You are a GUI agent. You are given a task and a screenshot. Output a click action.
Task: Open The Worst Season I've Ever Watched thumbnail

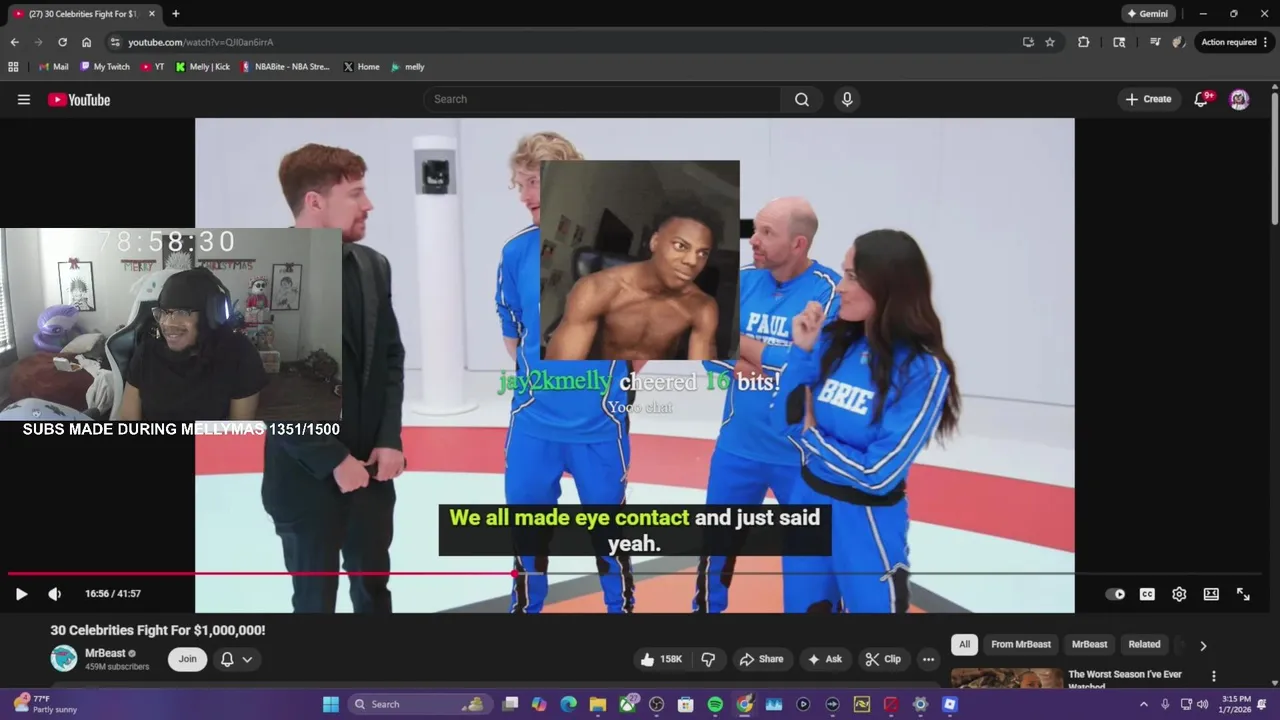(1007, 679)
